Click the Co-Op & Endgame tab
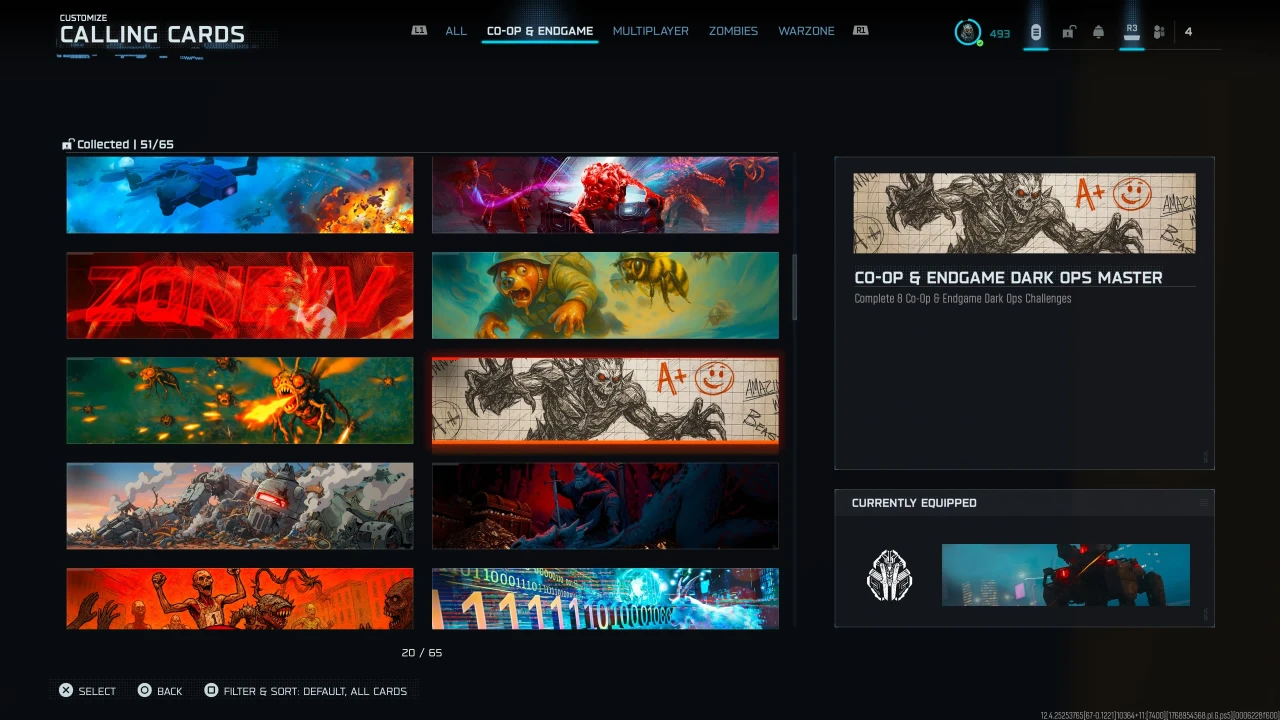This screenshot has width=1280, height=720. pyautogui.click(x=540, y=31)
